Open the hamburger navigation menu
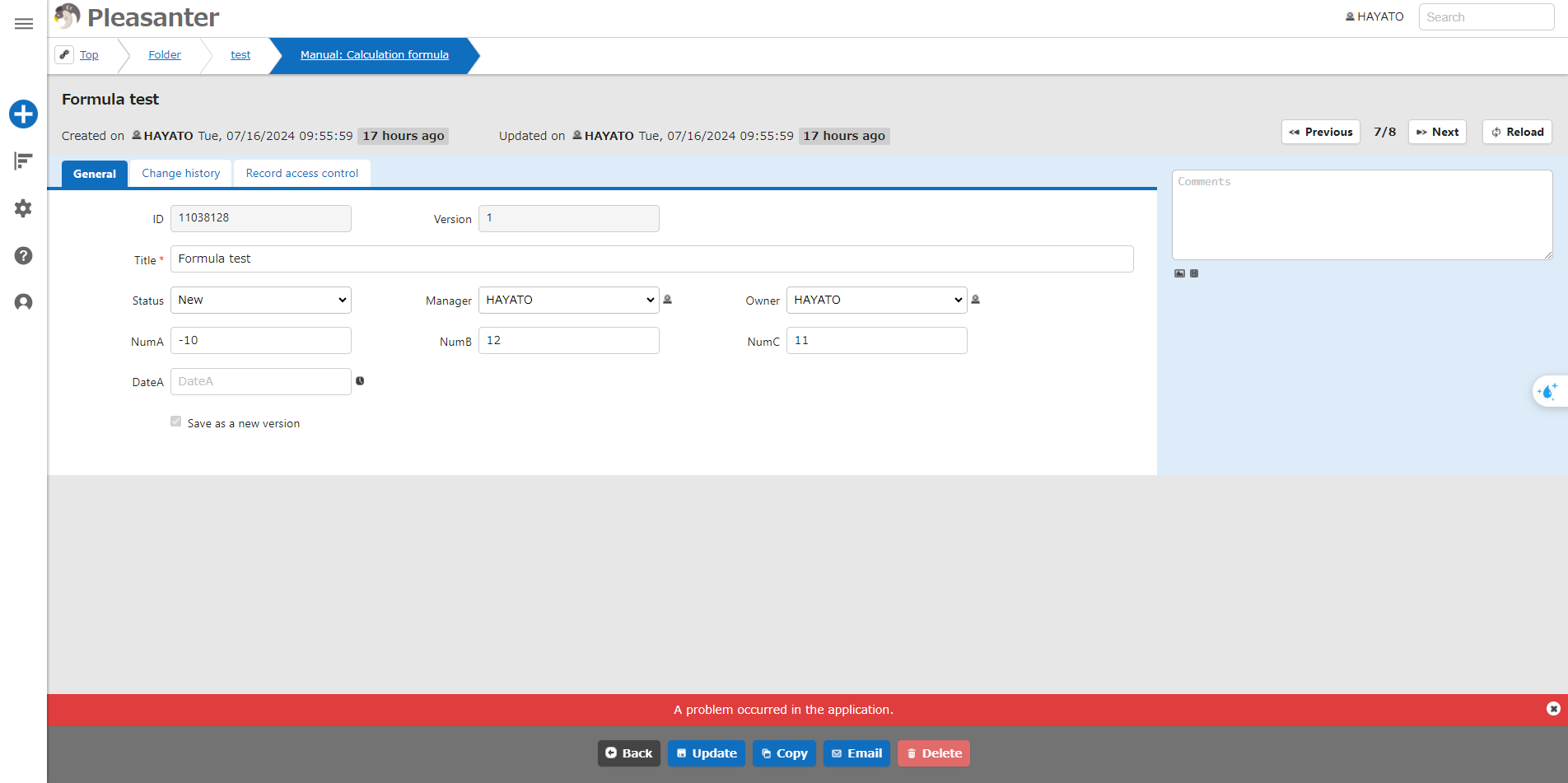Screen dimensions: 1568x783 pos(24,24)
